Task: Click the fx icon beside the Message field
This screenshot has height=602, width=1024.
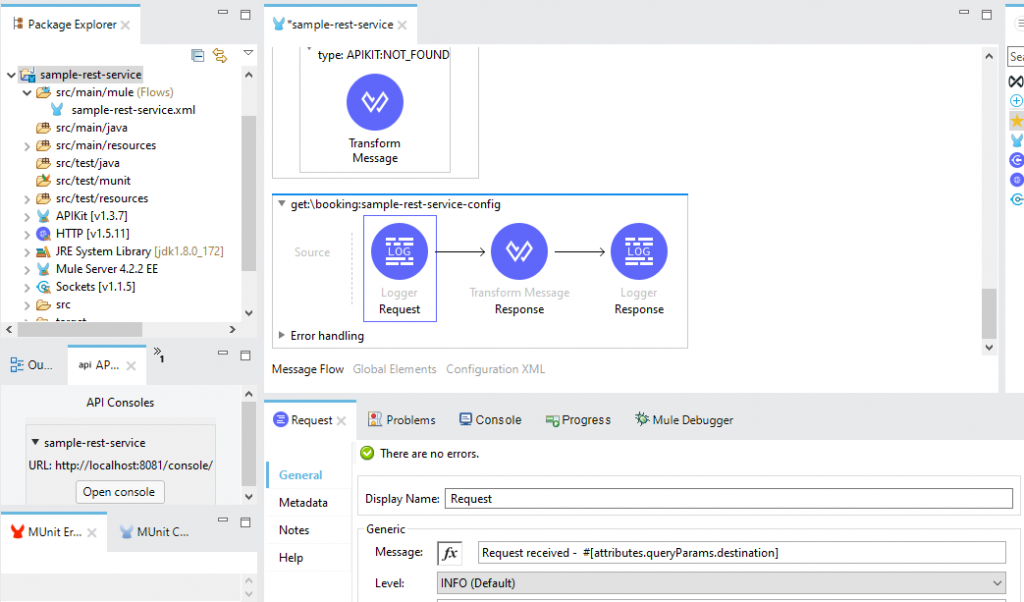Action: coord(448,552)
